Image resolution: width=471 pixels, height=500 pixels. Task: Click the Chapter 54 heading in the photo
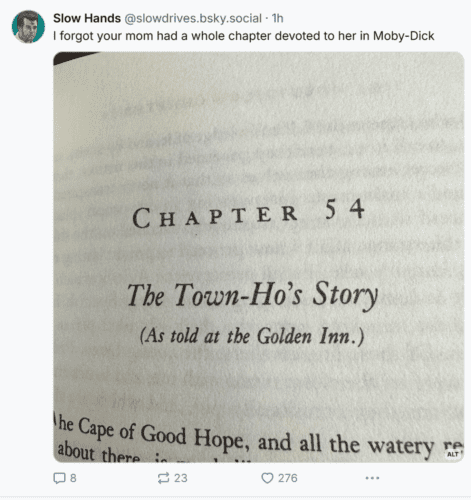point(249,214)
